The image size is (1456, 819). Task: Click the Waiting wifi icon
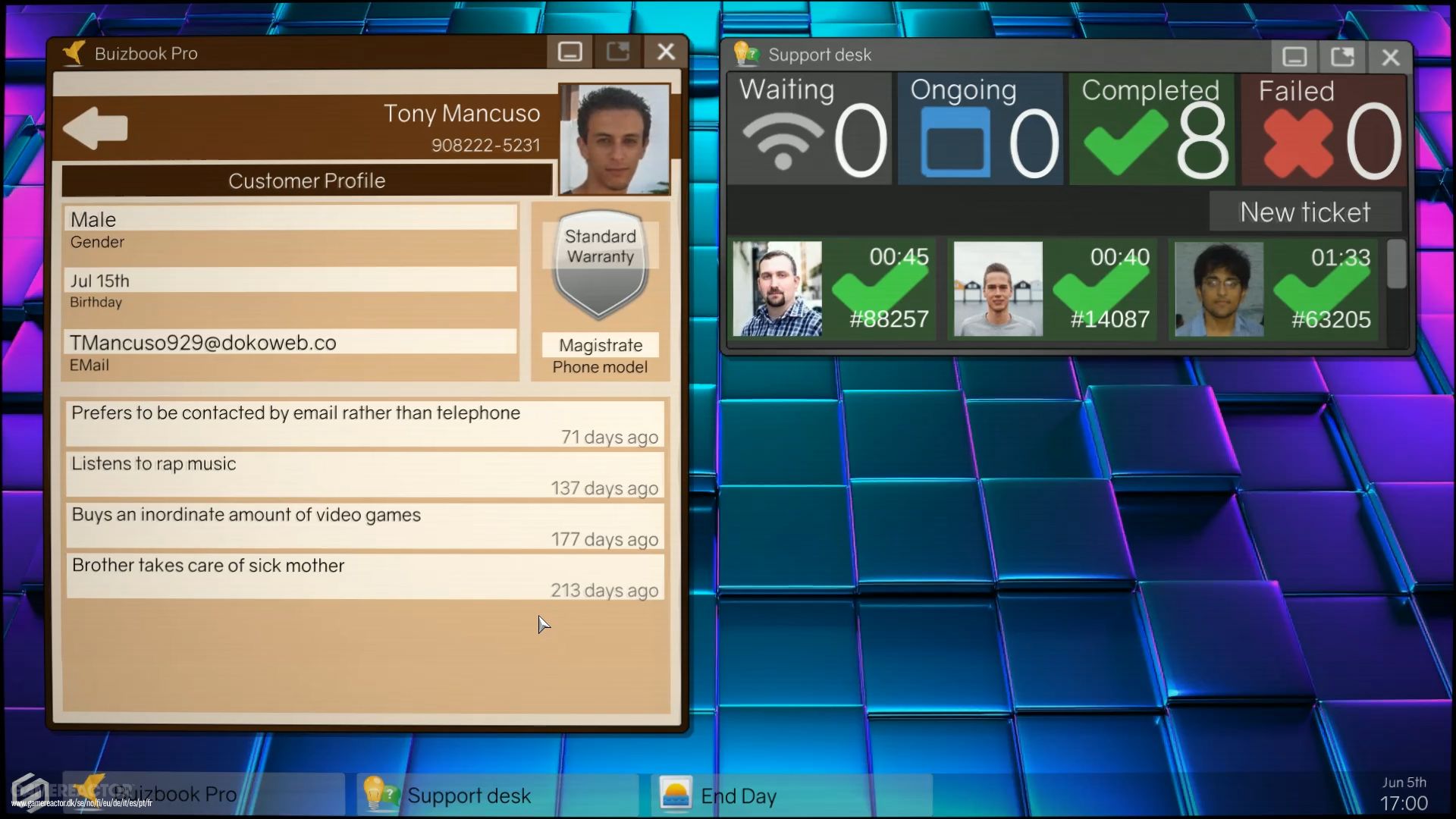783,141
